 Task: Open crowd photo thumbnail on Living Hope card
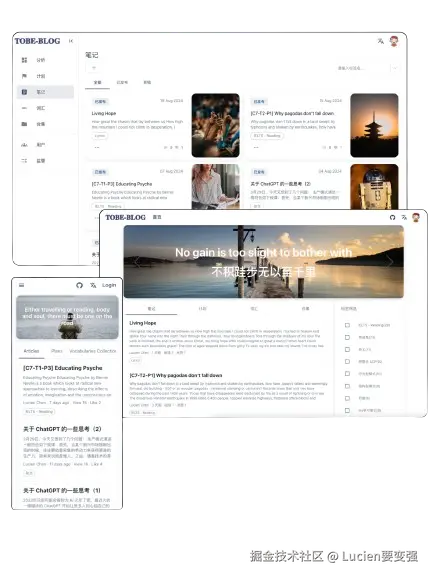click(216, 125)
